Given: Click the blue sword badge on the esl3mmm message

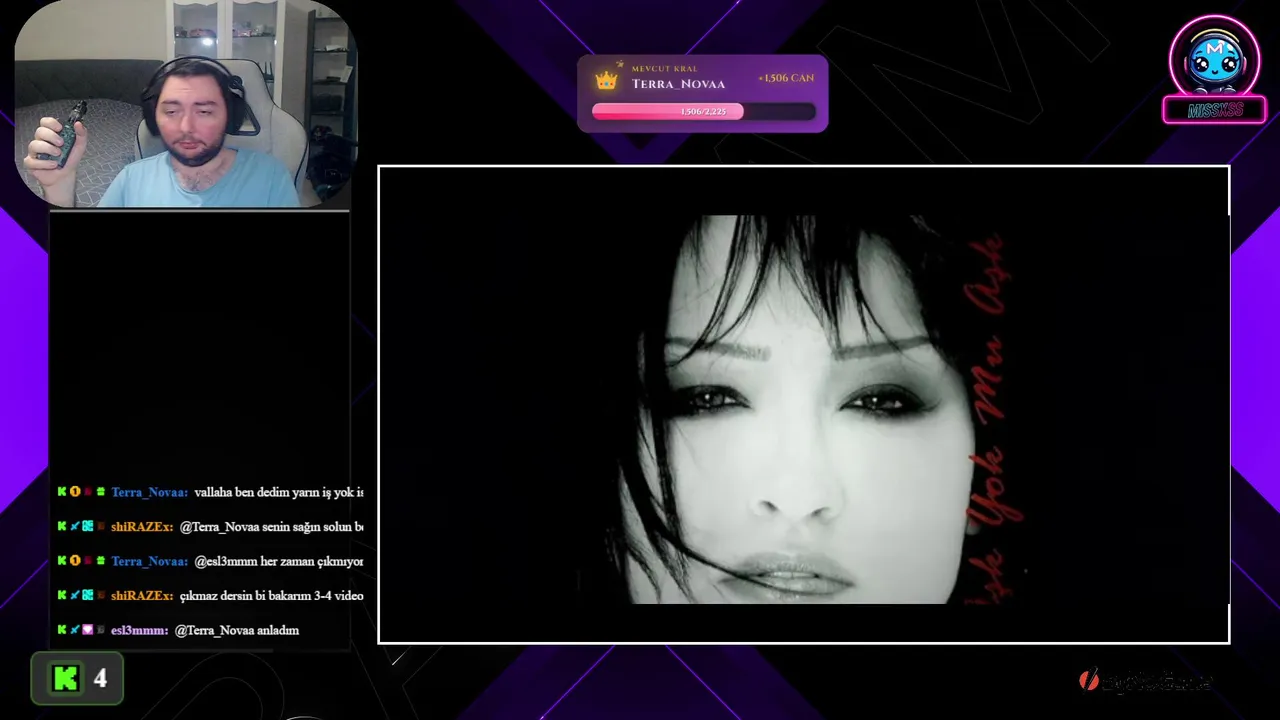Looking at the screenshot, I should (x=75, y=630).
